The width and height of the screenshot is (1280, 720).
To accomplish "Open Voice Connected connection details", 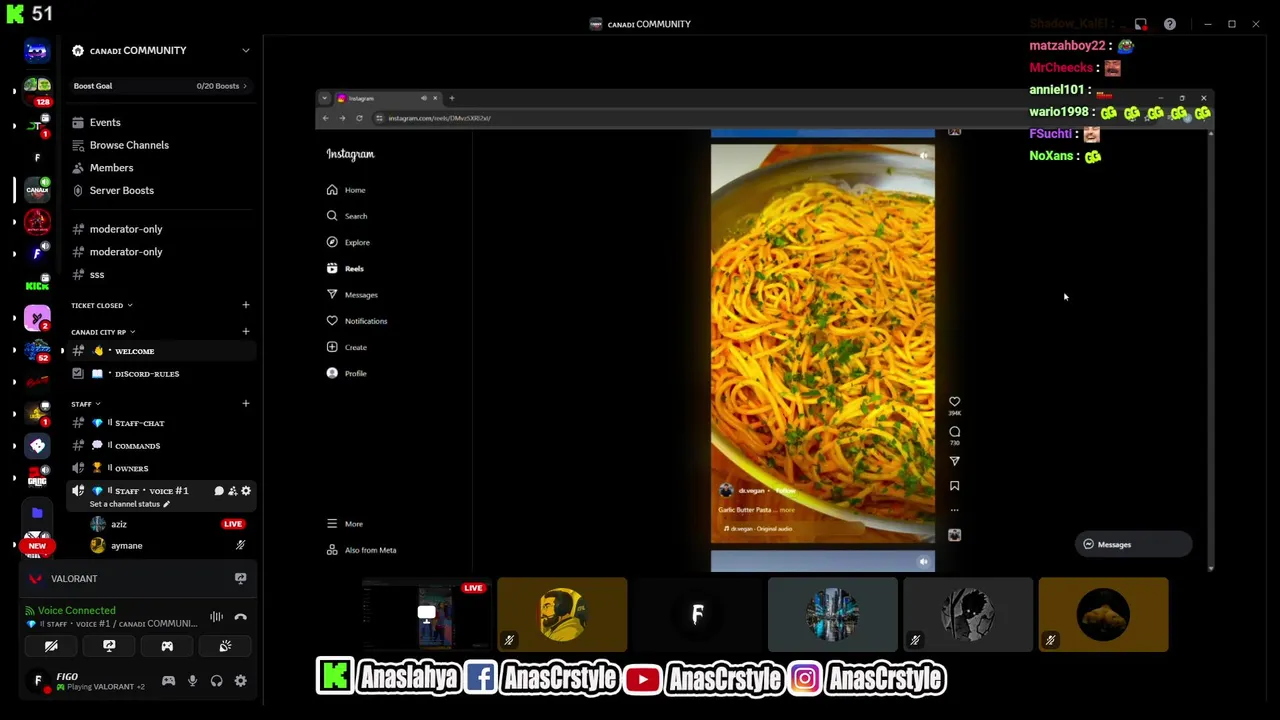I will (76, 610).
